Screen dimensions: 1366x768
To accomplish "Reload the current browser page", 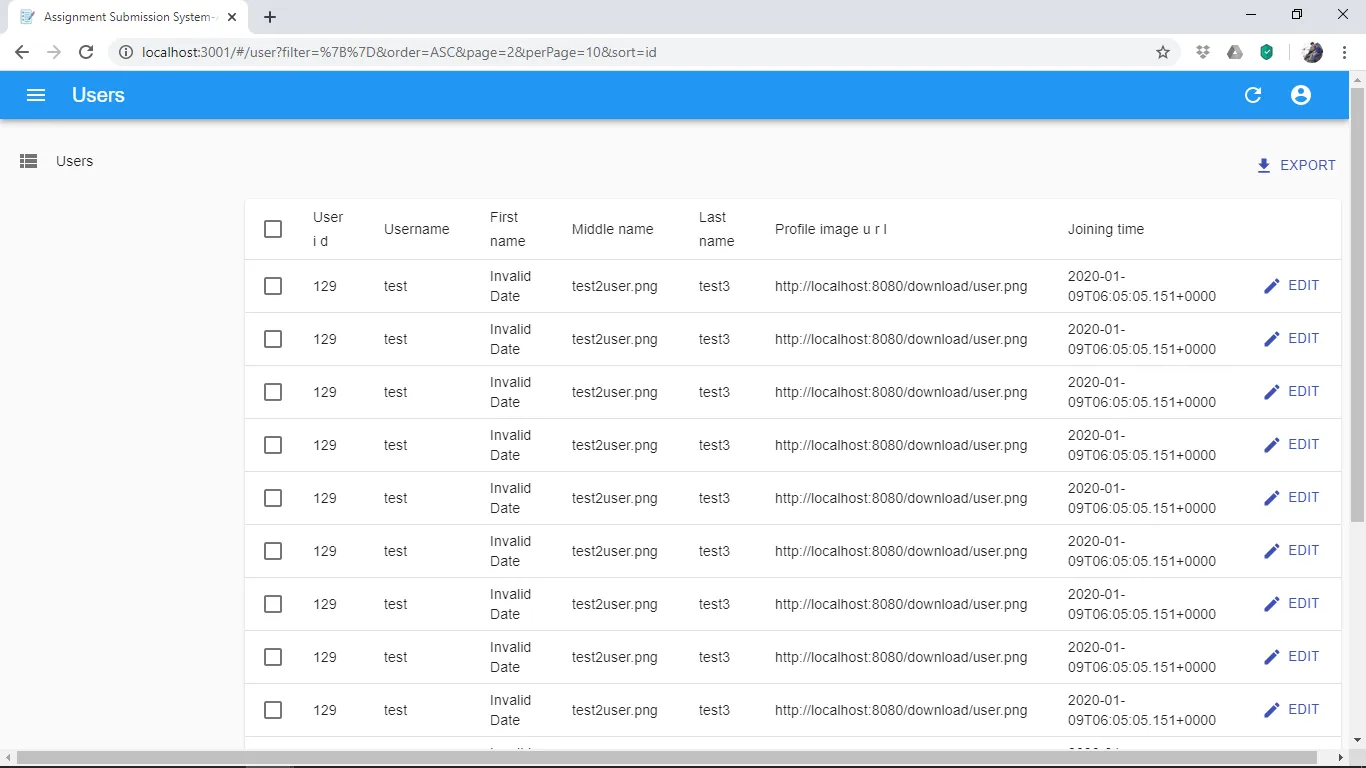I will [x=86, y=52].
